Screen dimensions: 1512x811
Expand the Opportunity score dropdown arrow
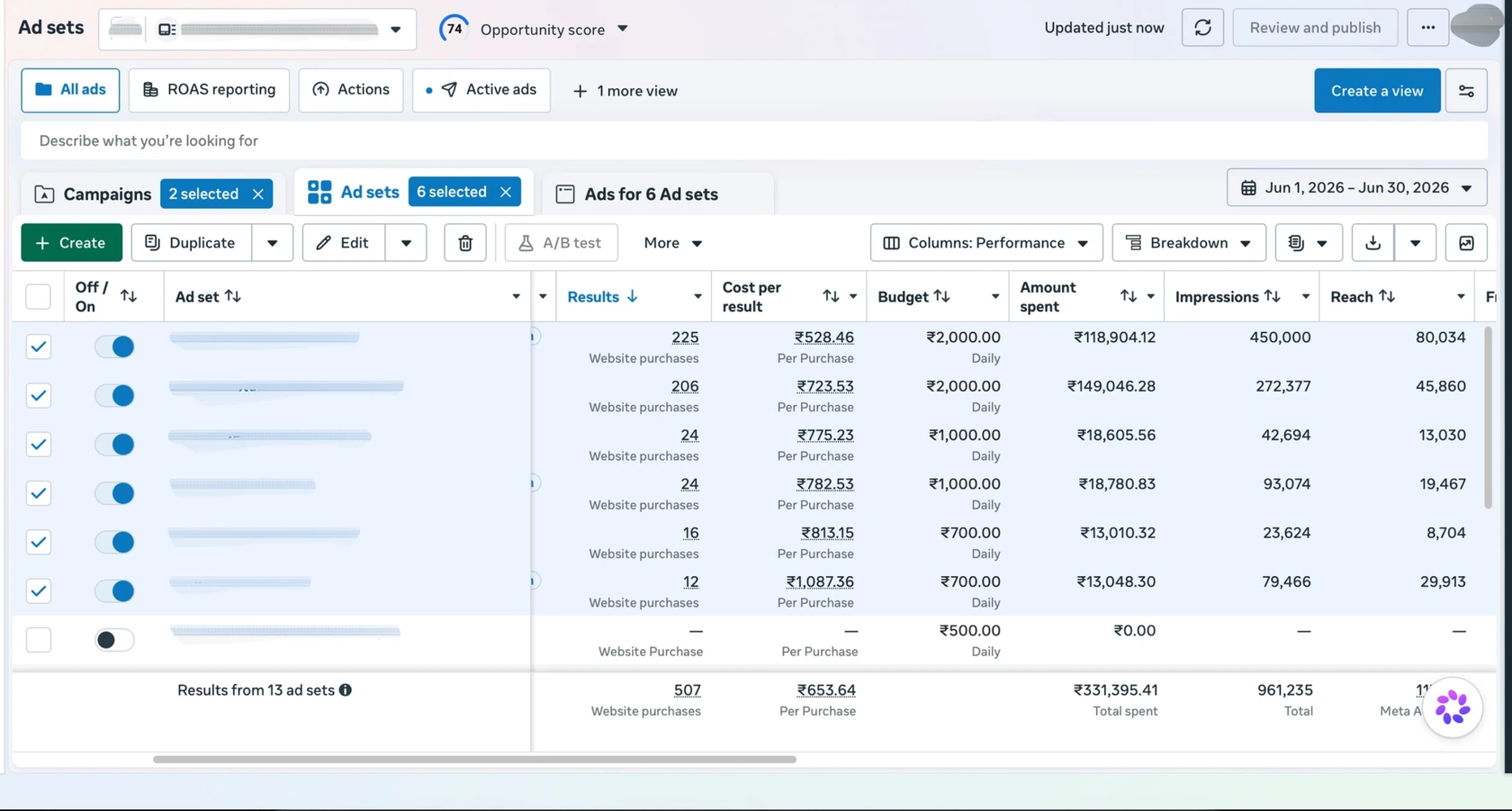pyautogui.click(x=623, y=29)
